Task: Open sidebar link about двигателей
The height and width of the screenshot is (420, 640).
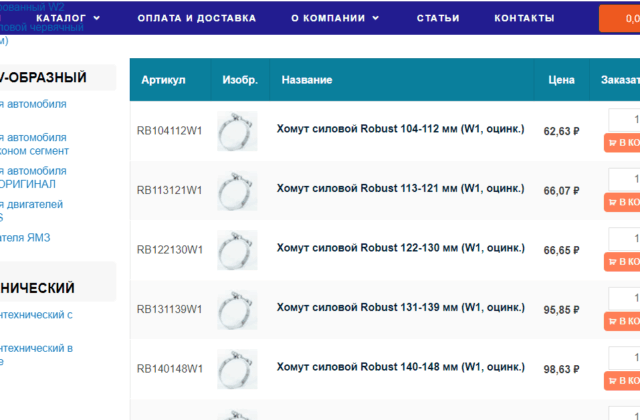Action: (x=31, y=211)
